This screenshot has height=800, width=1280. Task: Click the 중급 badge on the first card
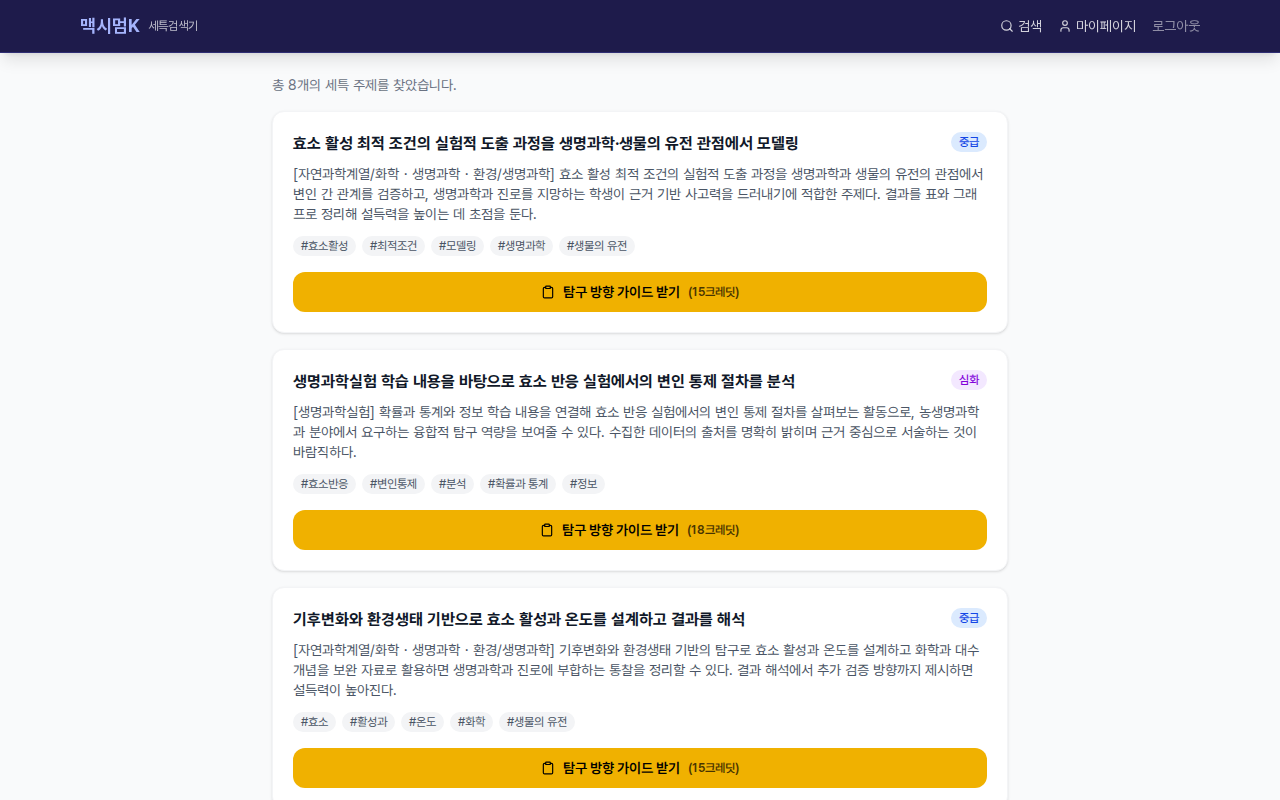coord(969,142)
